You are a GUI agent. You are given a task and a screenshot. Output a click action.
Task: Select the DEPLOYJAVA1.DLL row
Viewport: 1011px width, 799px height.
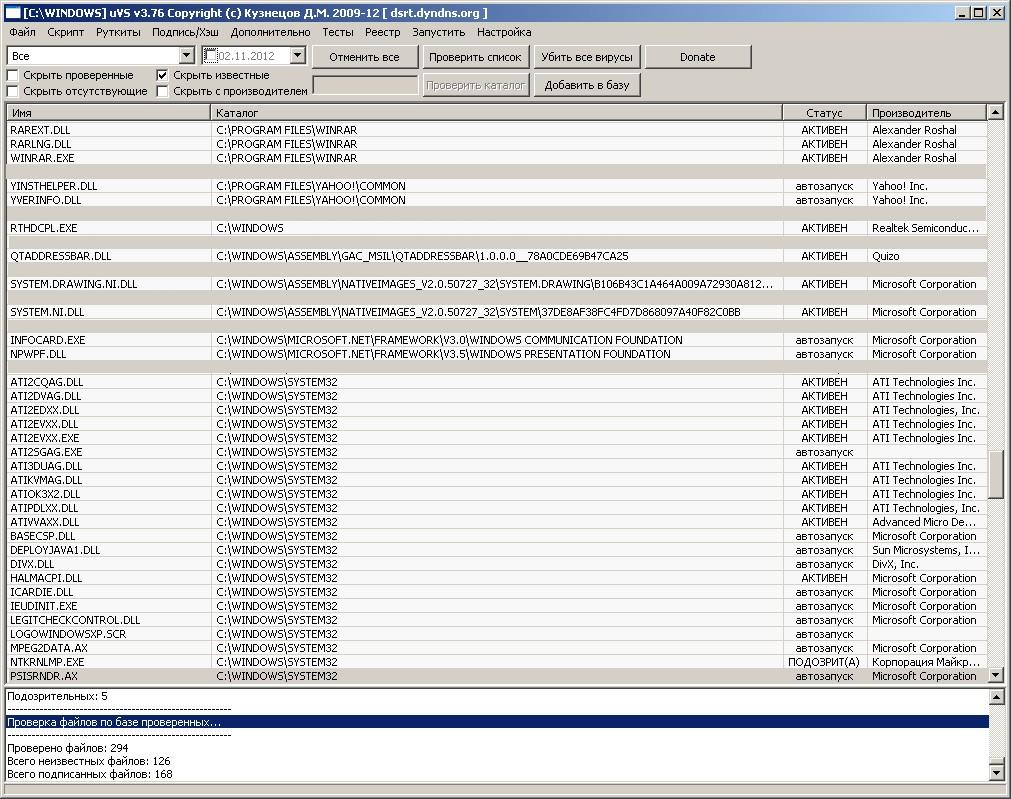(496, 550)
